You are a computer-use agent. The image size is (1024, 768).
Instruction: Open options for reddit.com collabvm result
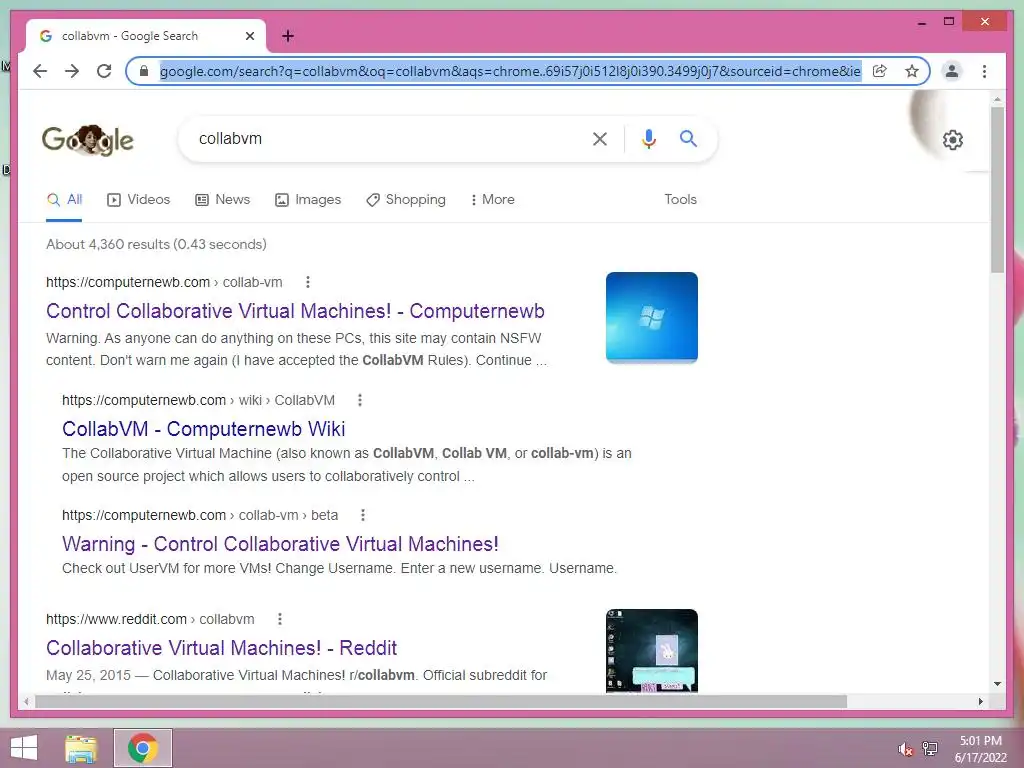point(280,619)
